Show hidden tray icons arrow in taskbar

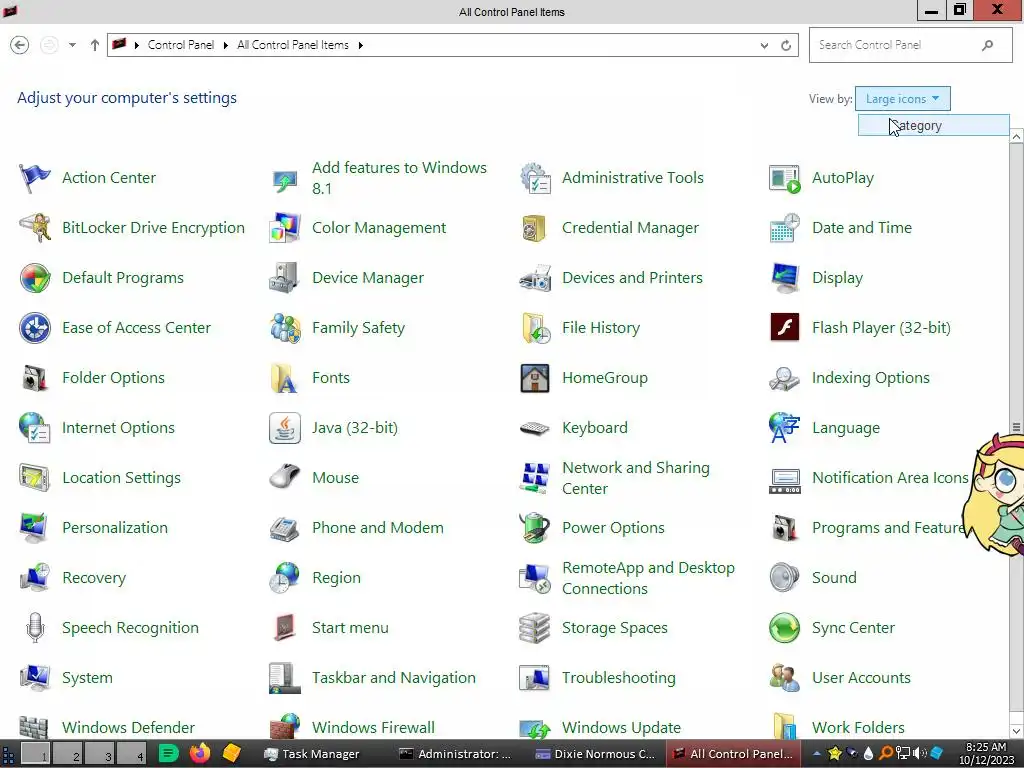816,754
